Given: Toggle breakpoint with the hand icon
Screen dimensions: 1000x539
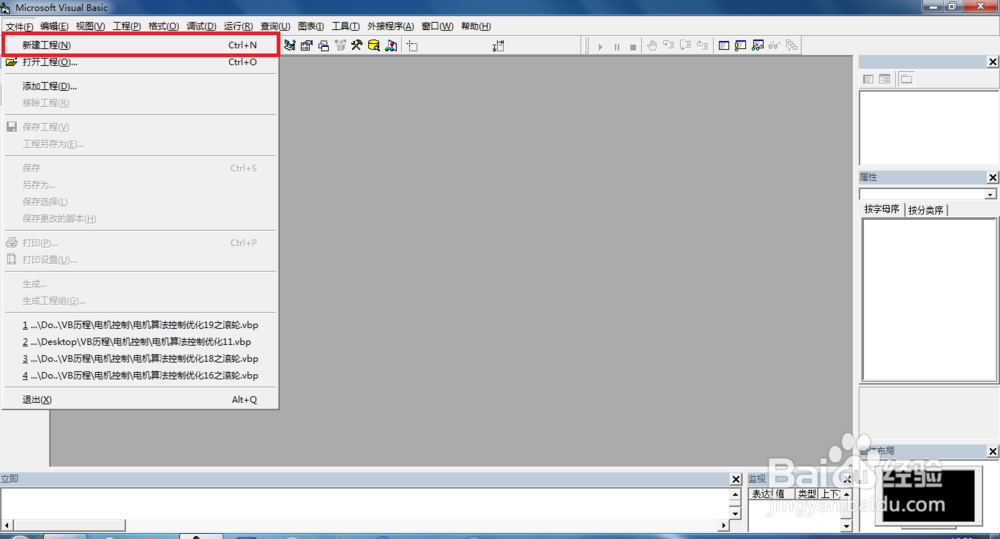Looking at the screenshot, I should click(652, 45).
